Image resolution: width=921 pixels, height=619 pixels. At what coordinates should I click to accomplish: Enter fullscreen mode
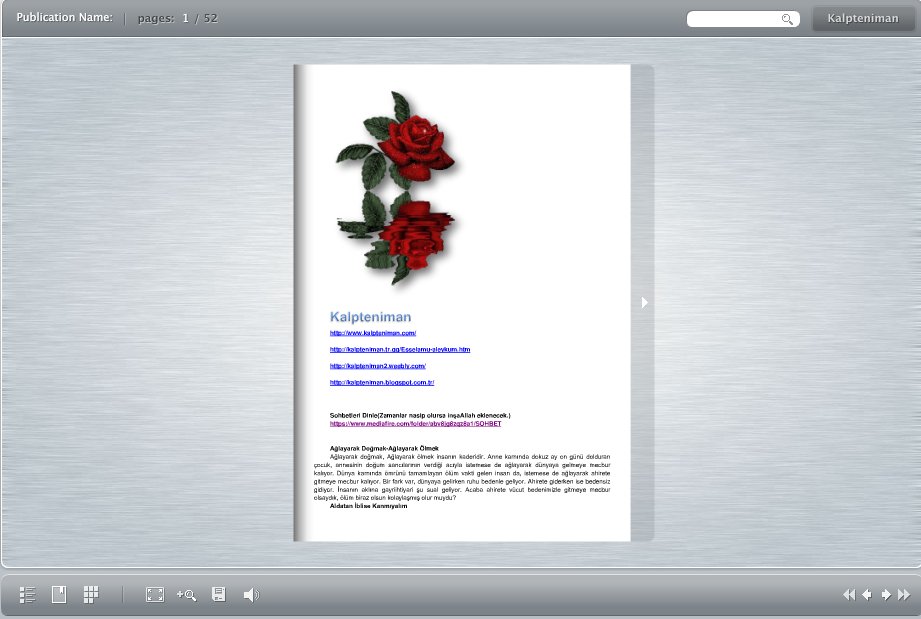click(x=155, y=595)
